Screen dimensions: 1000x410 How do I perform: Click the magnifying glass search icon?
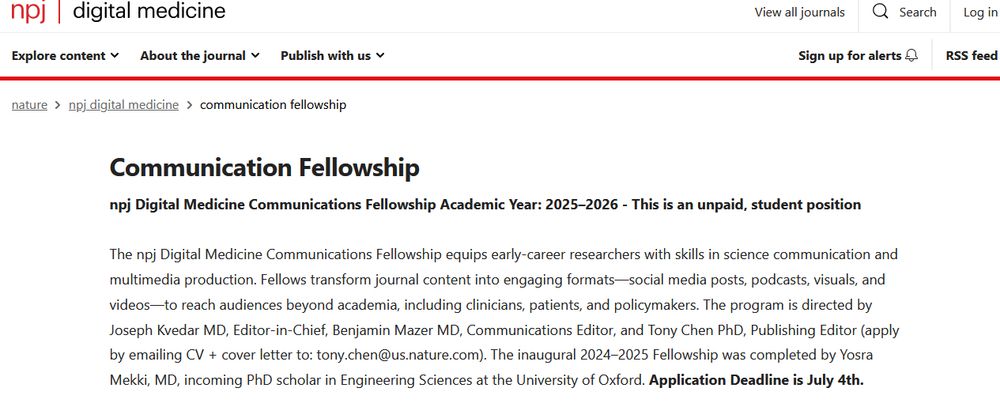(x=880, y=11)
